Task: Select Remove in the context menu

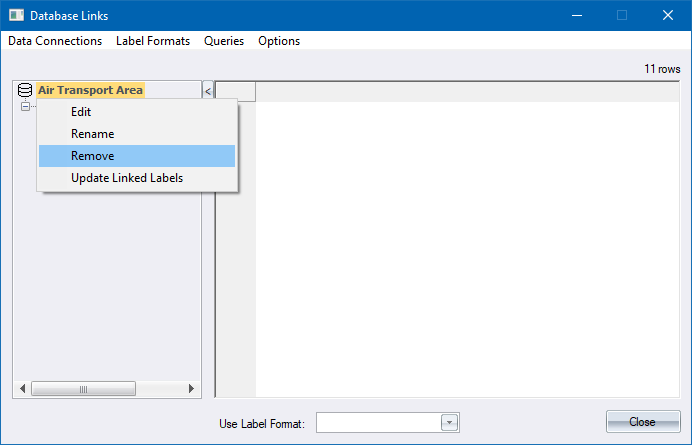Action: [92, 156]
